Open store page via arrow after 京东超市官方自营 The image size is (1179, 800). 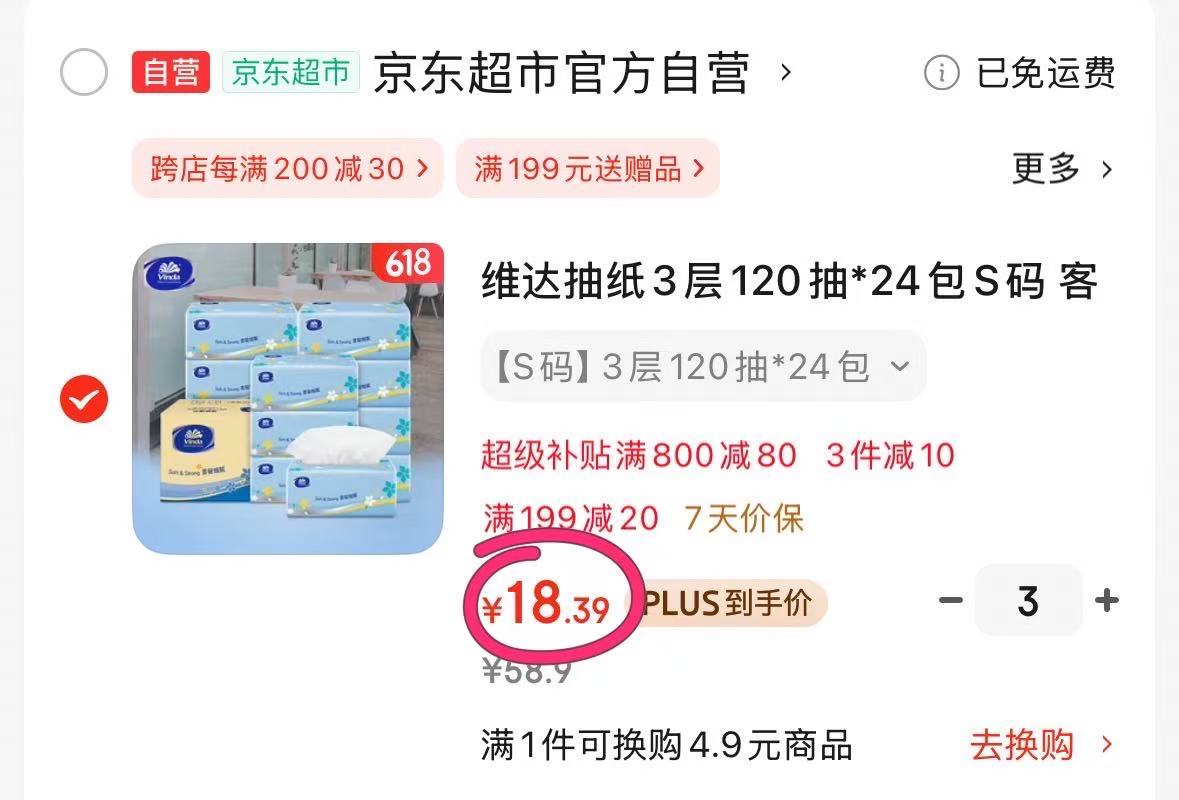786,72
